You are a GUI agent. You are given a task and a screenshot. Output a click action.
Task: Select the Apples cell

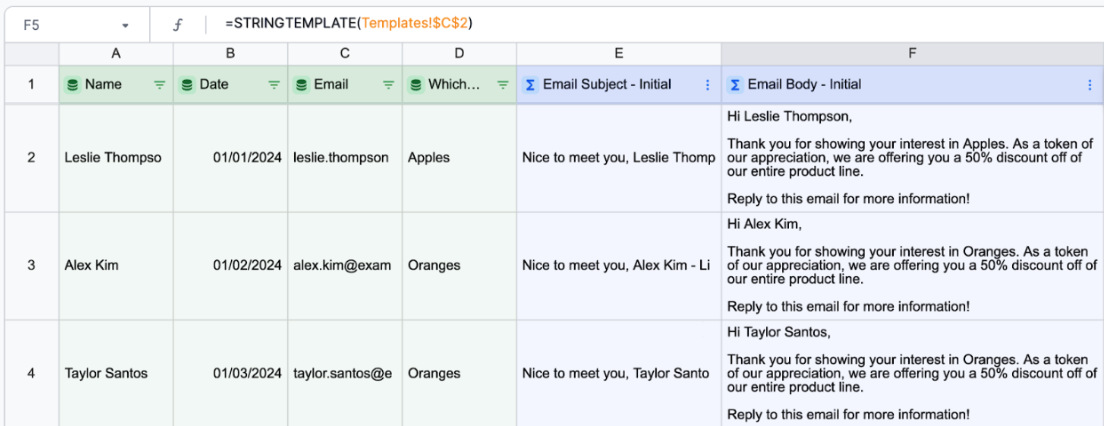pyautogui.click(x=459, y=158)
